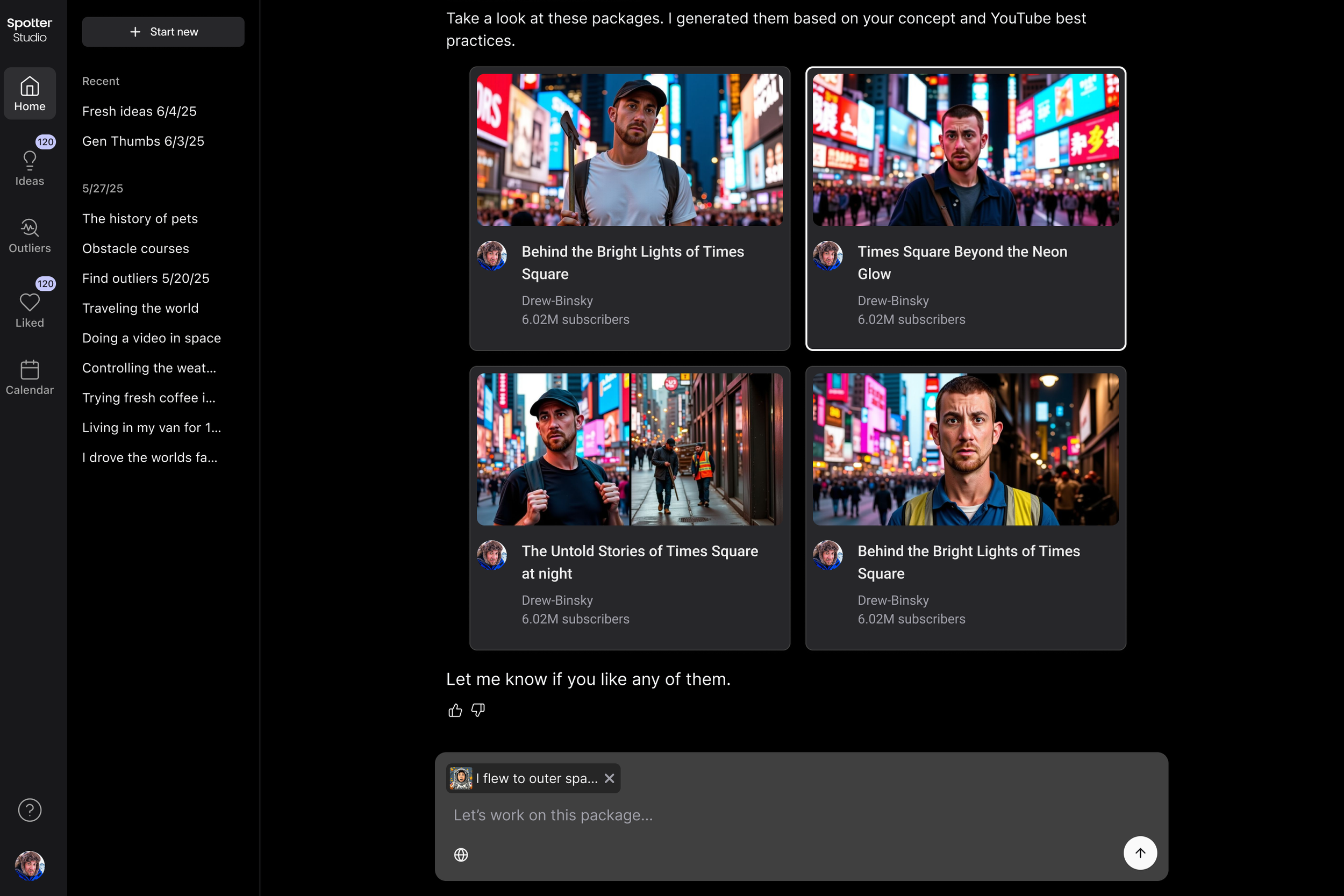Click the globe icon in message box
Screen dimensions: 1344x896
click(461, 854)
